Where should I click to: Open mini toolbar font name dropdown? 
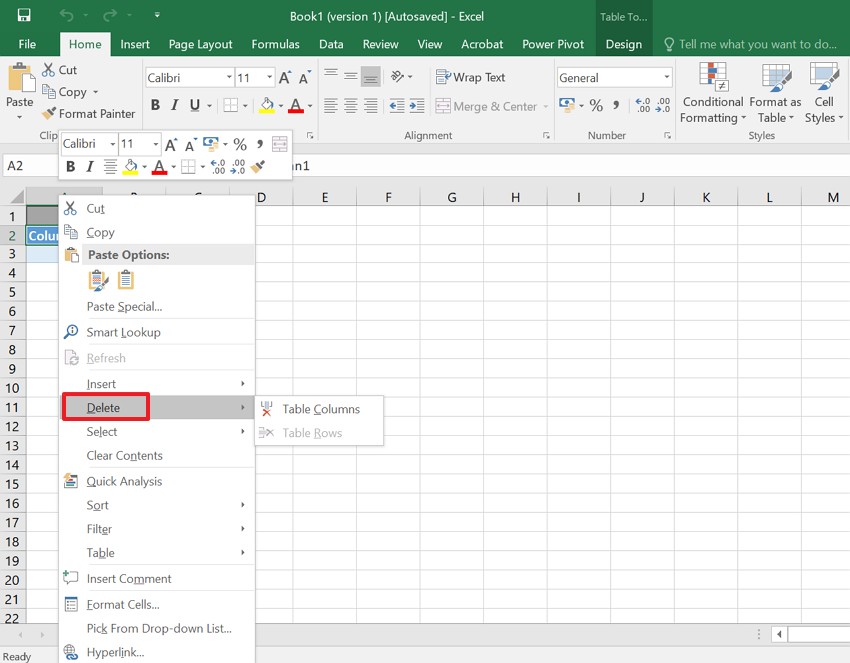tap(113, 144)
